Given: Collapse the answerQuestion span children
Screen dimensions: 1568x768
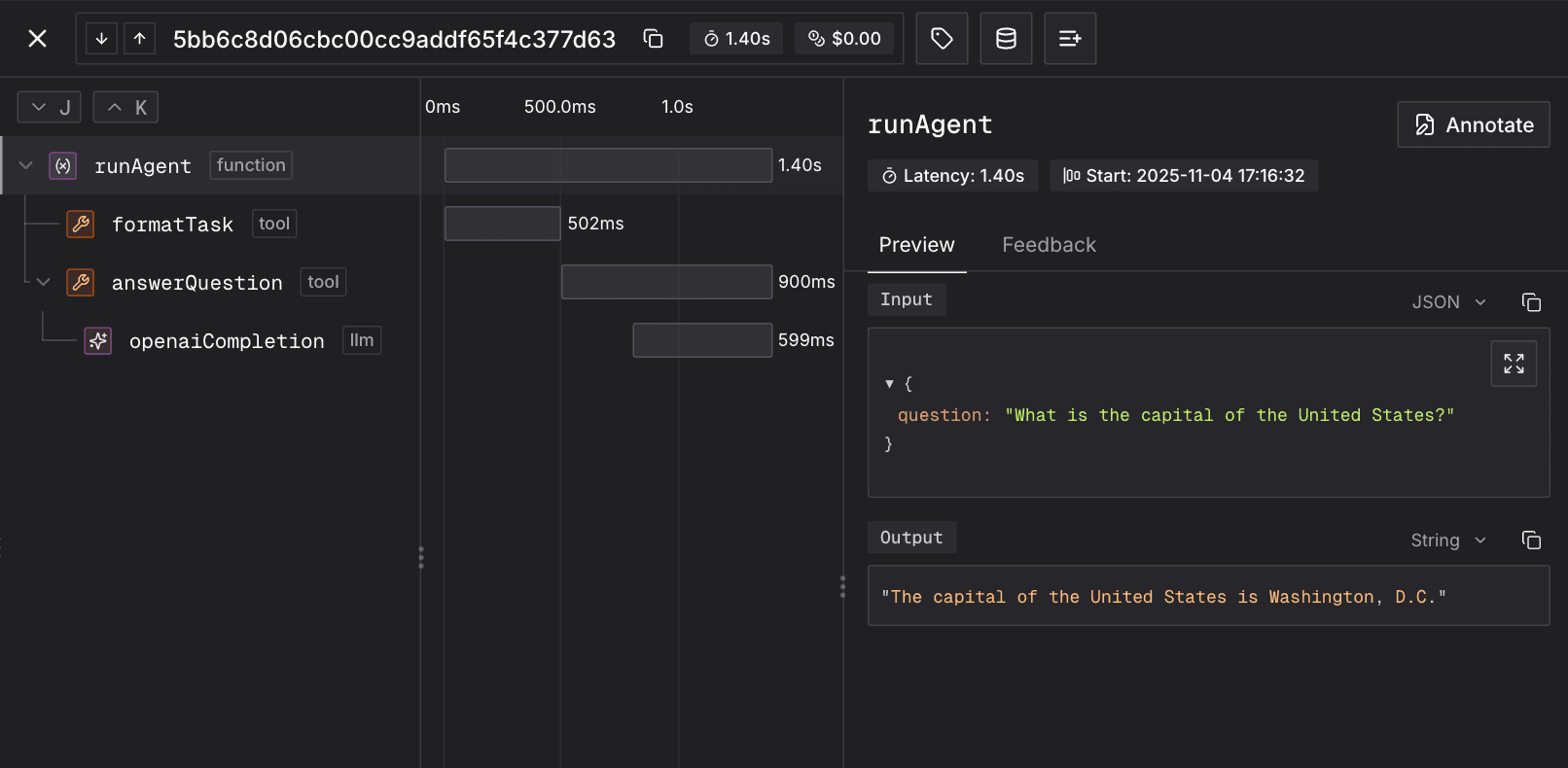Looking at the screenshot, I should coord(44,282).
